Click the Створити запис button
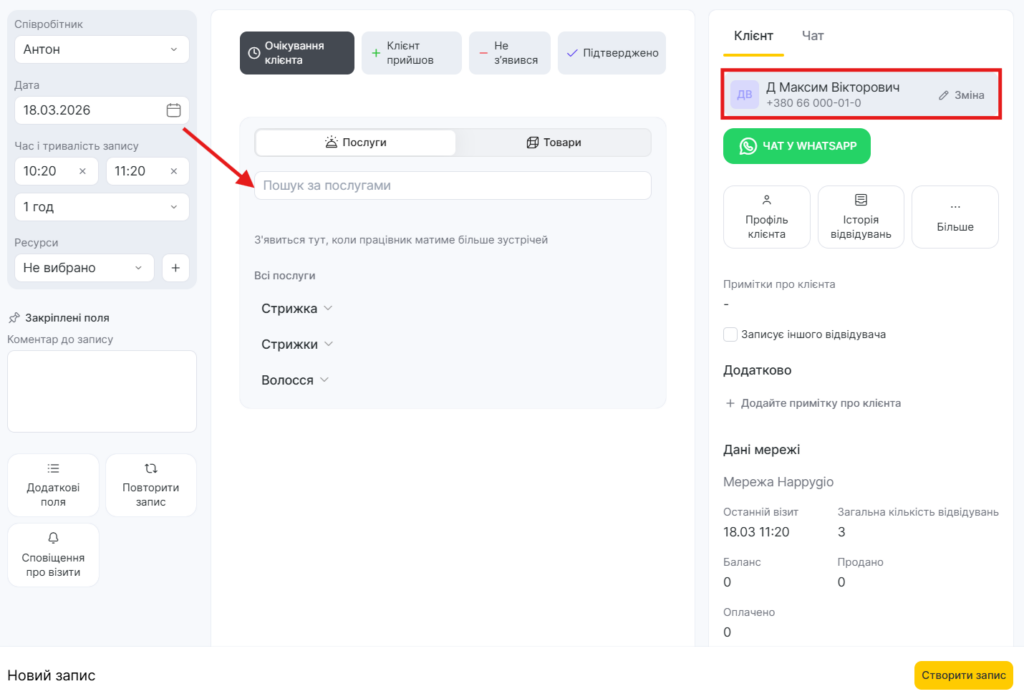This screenshot has height=699, width=1024. 963,675
